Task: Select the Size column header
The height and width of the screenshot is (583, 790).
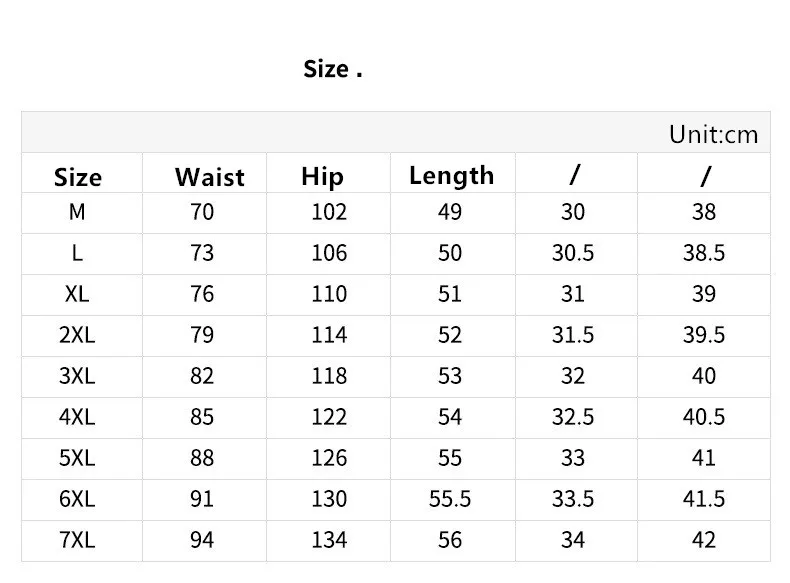Action: 78,177
